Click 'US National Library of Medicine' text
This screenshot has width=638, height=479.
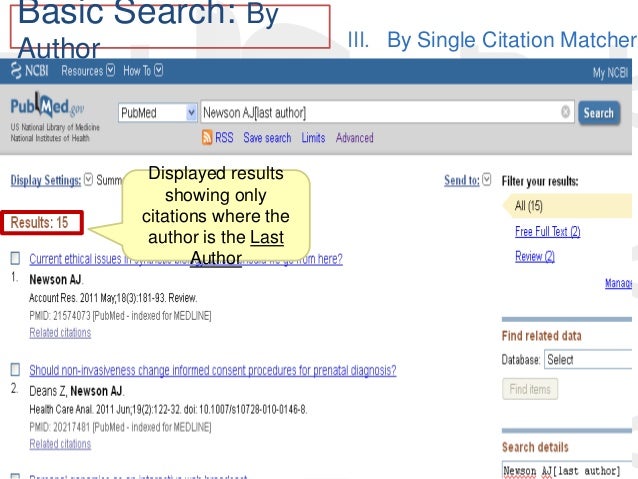(x=55, y=127)
